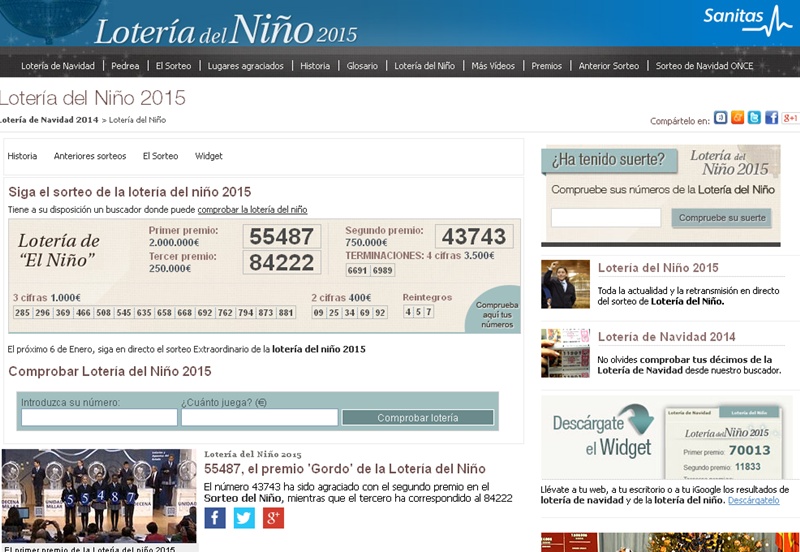Click the orange Menéame share icon
Viewport: 800px width, 552px height.
point(738,118)
